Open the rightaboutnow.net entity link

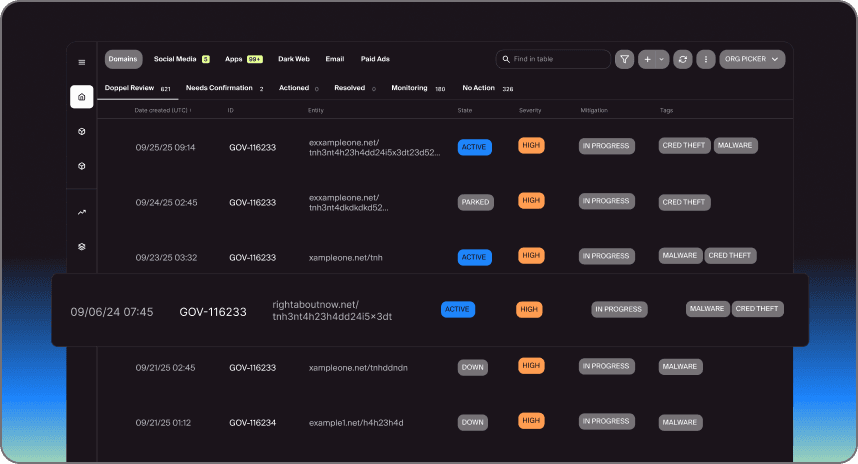pos(331,310)
